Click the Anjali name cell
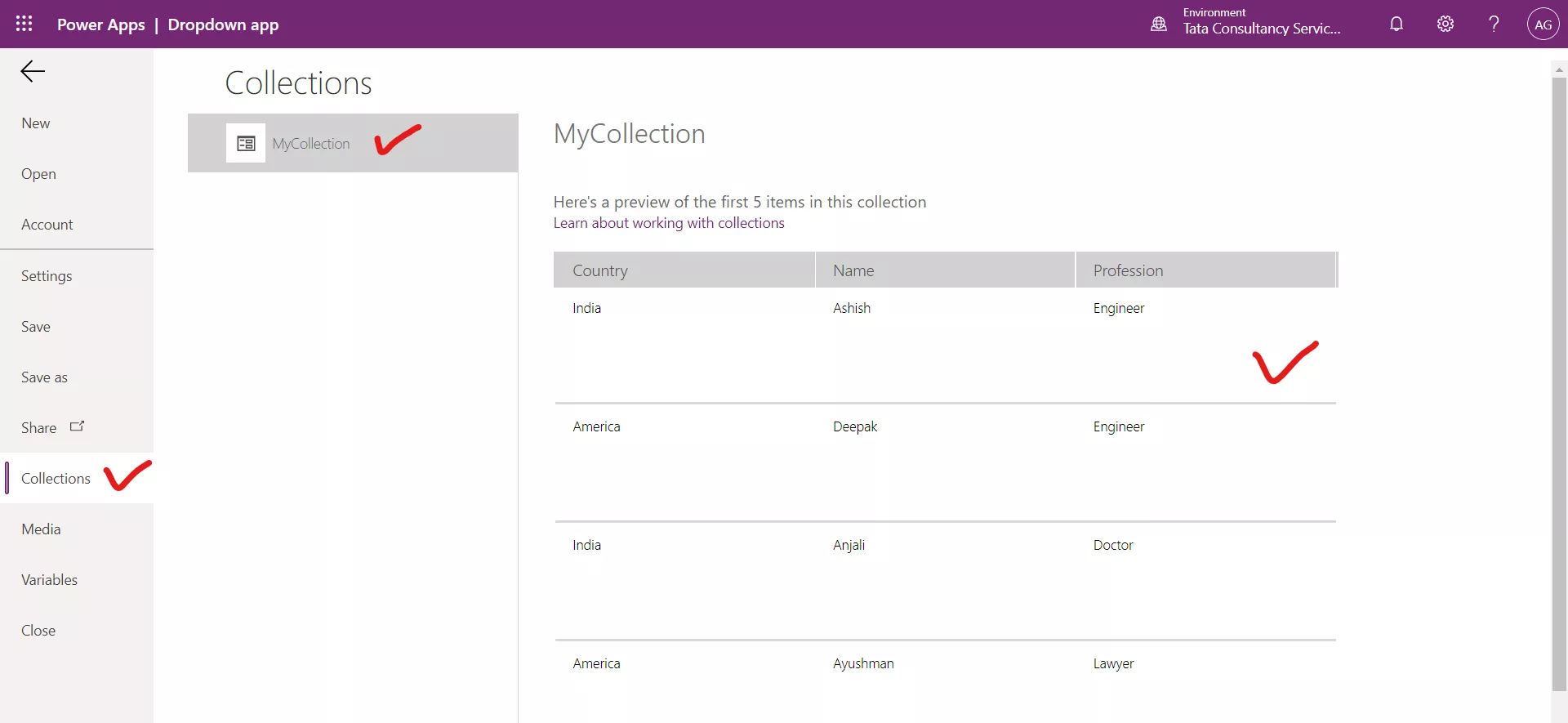The height and width of the screenshot is (723, 1568). click(x=849, y=545)
